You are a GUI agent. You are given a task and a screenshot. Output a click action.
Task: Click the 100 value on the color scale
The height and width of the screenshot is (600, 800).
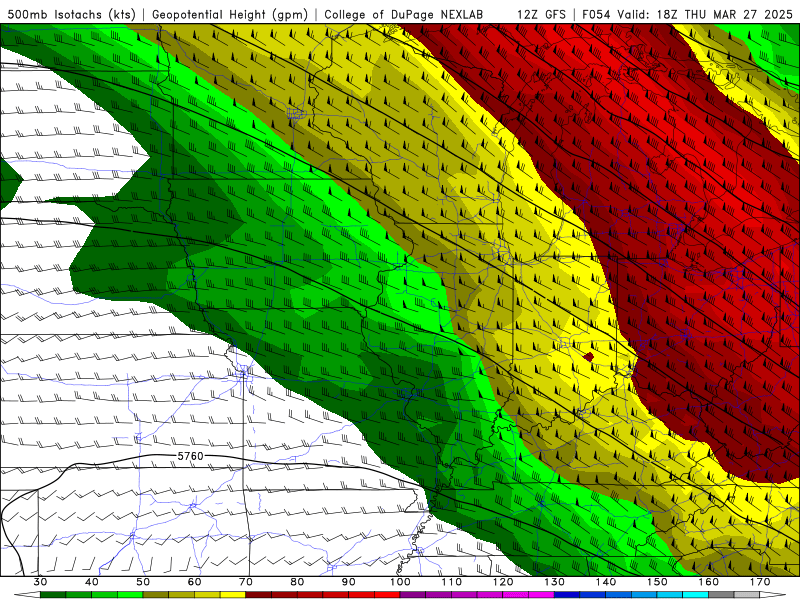point(400,582)
